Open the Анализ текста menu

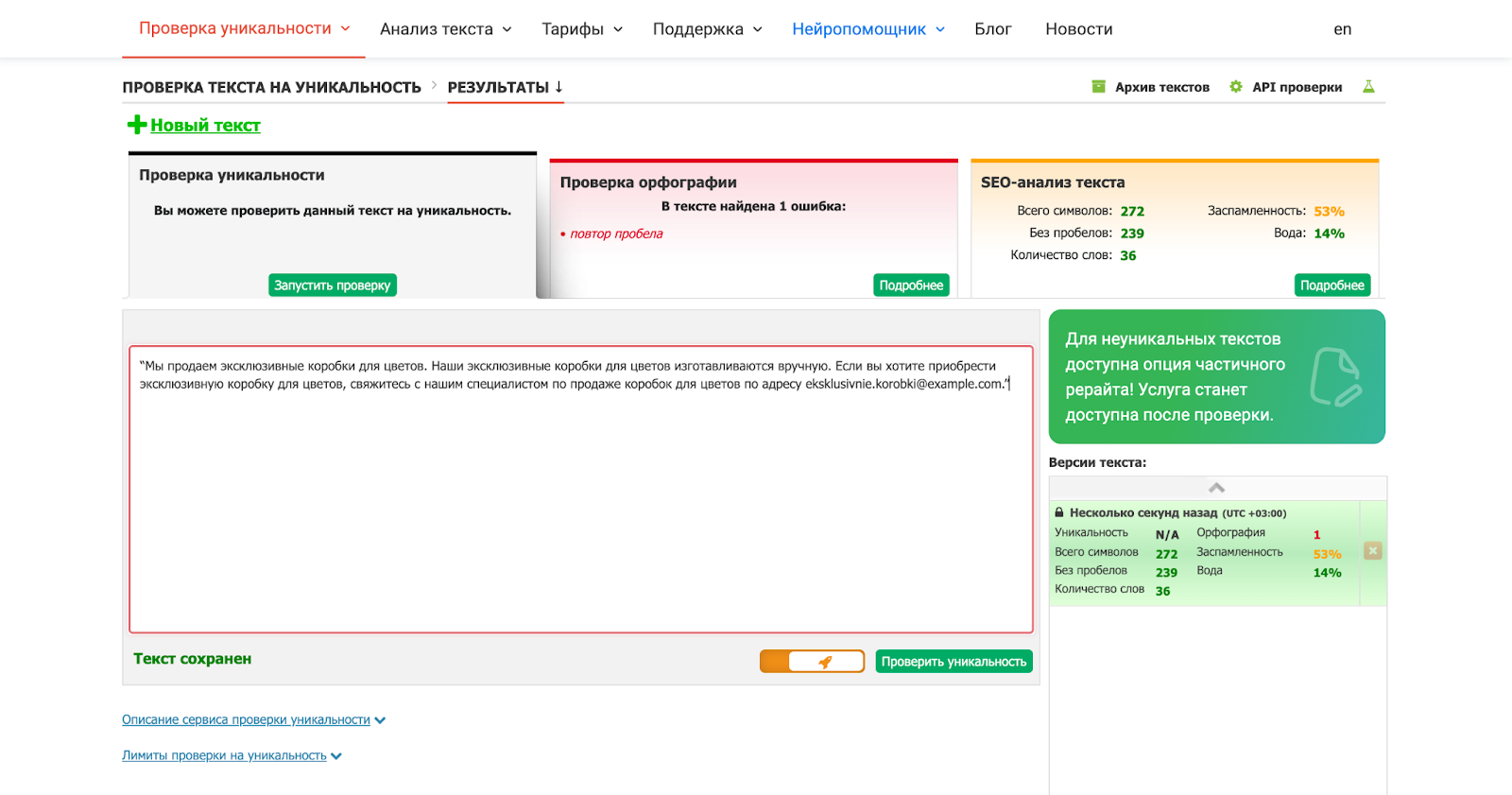tap(445, 29)
